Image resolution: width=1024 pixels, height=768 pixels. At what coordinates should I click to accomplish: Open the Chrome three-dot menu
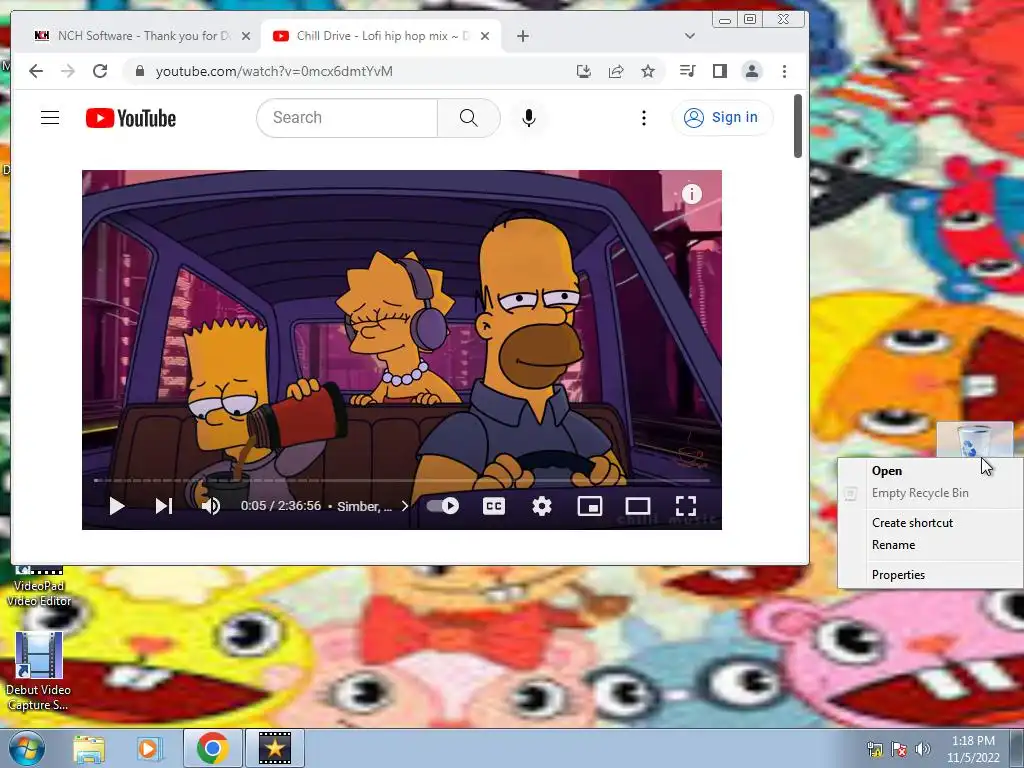[784, 71]
